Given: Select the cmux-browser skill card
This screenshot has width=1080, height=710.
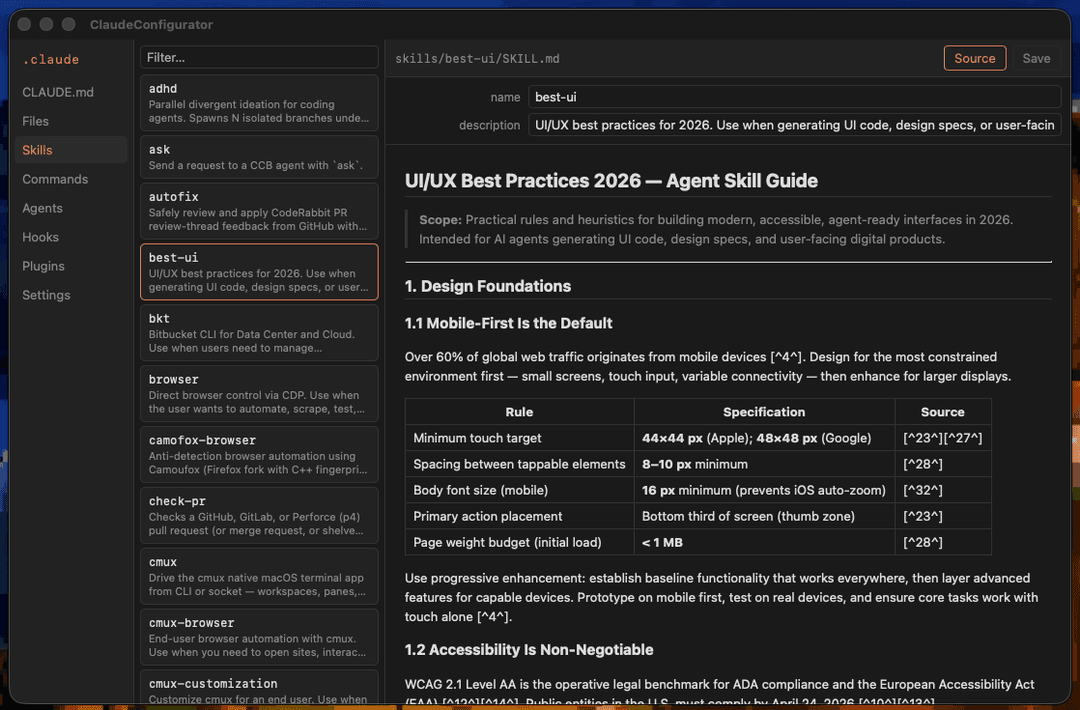Looking at the screenshot, I should click(x=259, y=637).
